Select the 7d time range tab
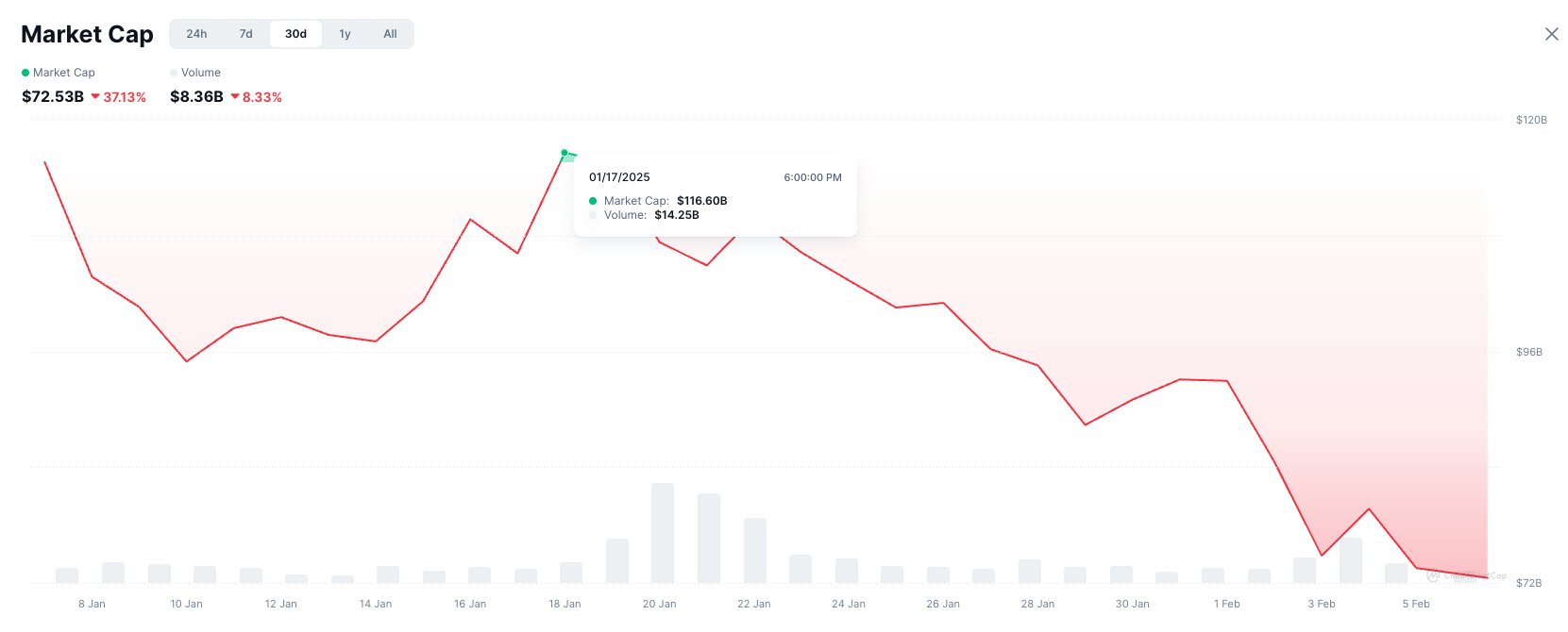The height and width of the screenshot is (632, 1568). tap(245, 34)
